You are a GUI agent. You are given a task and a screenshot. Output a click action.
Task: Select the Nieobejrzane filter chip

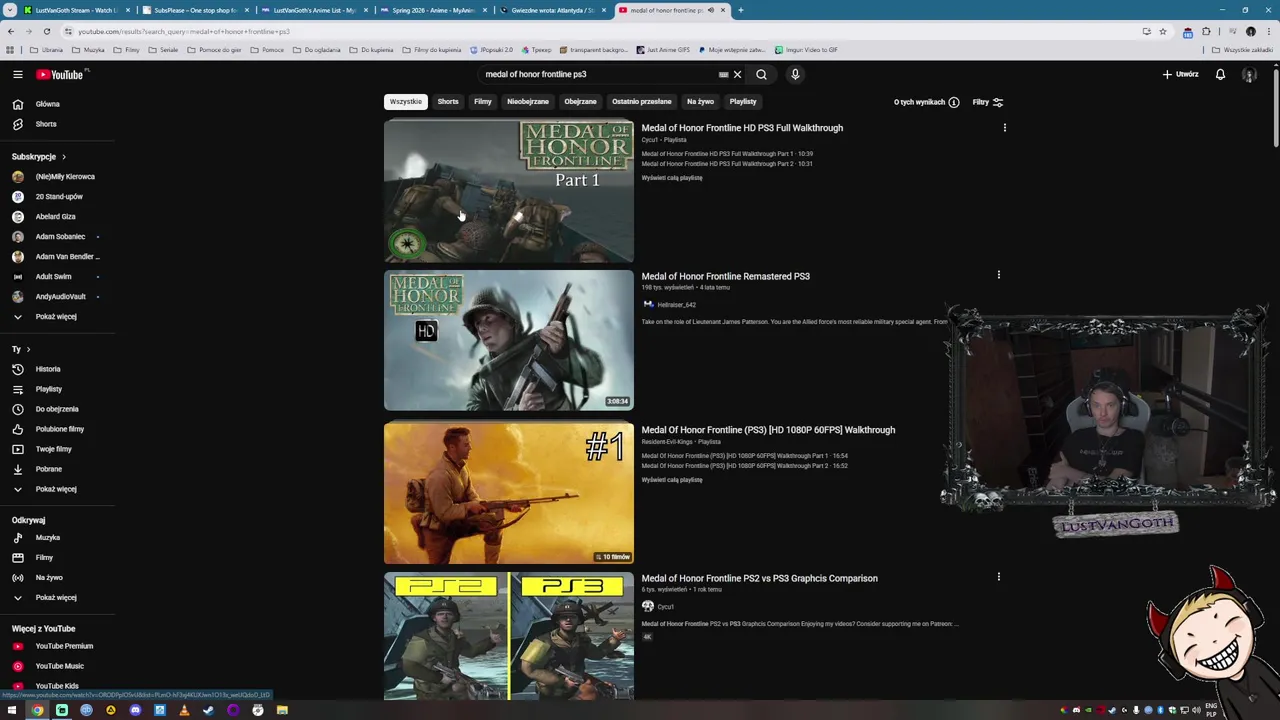527,102
